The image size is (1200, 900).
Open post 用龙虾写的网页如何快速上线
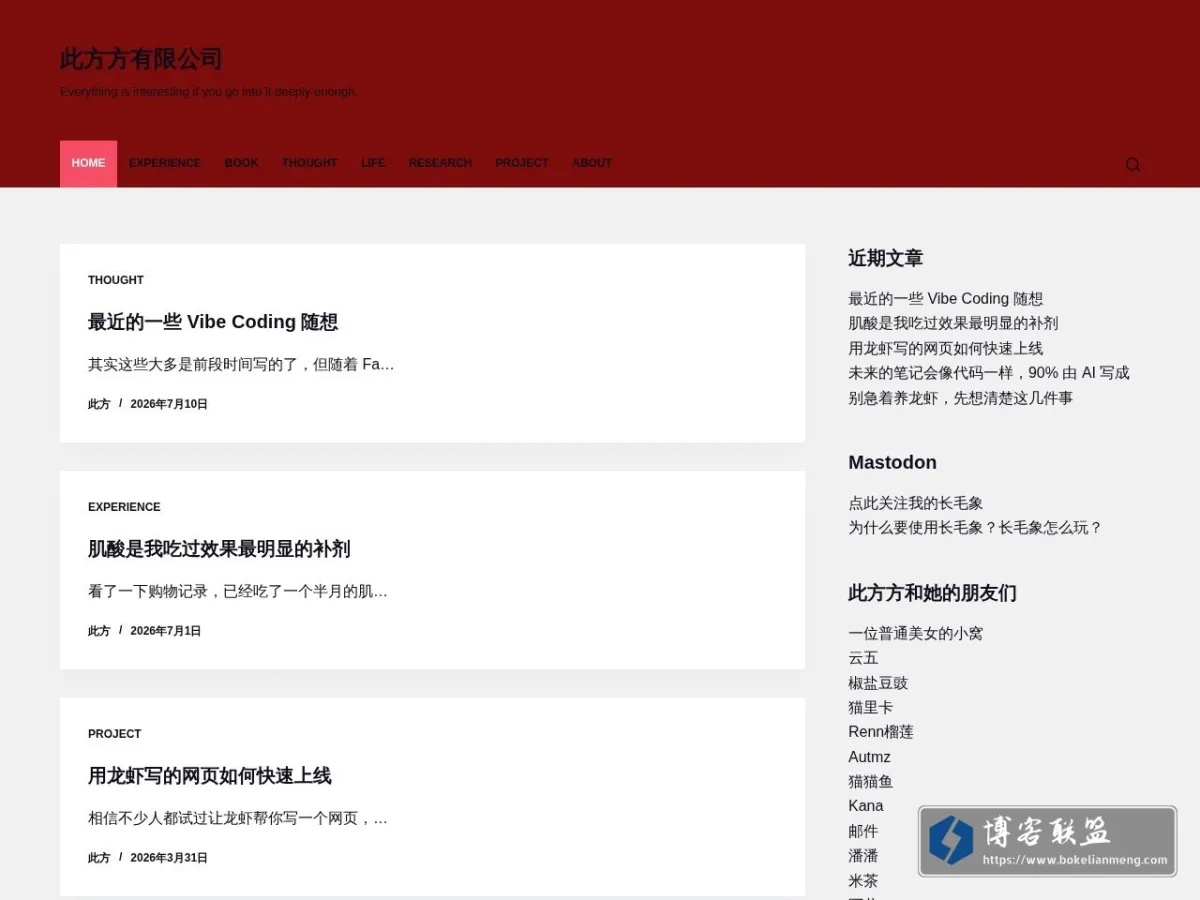210,776
